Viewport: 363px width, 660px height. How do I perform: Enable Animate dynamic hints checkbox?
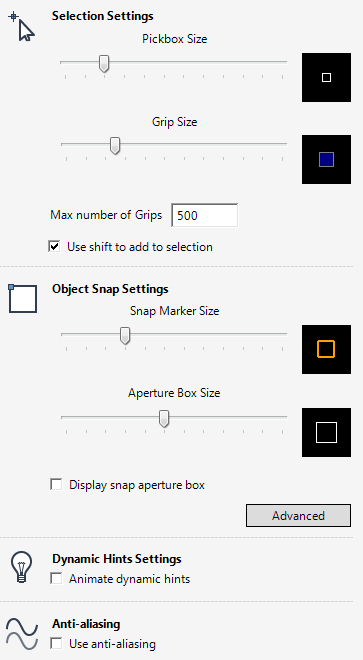click(56, 578)
